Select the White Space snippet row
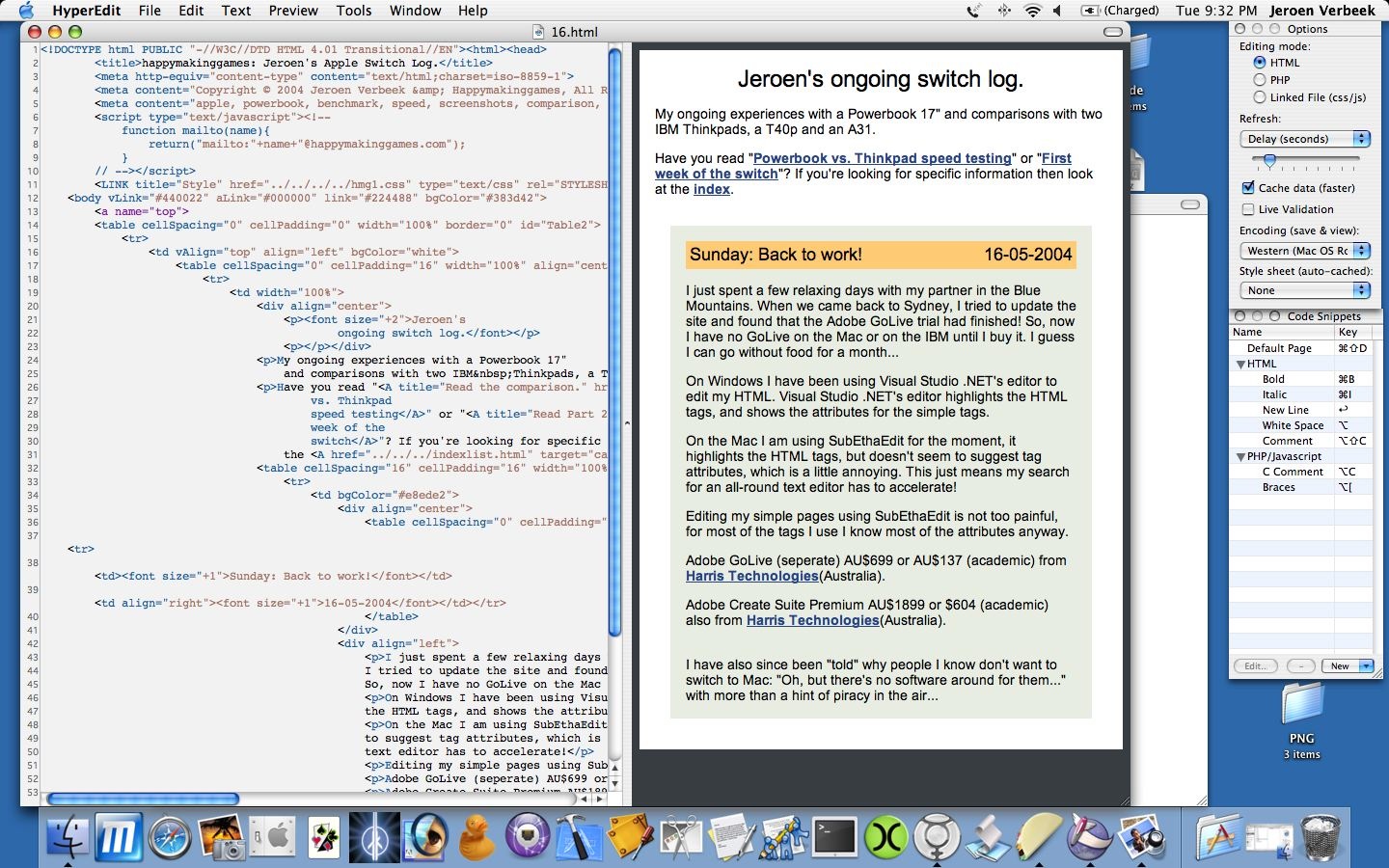 point(1300,425)
